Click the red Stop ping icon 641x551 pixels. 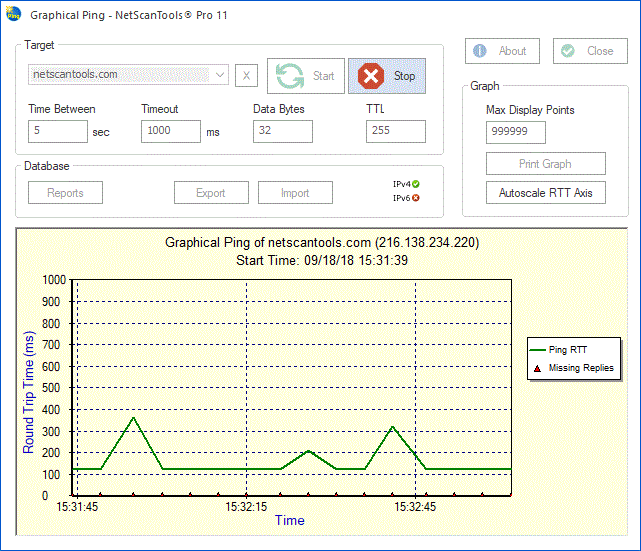(371, 76)
